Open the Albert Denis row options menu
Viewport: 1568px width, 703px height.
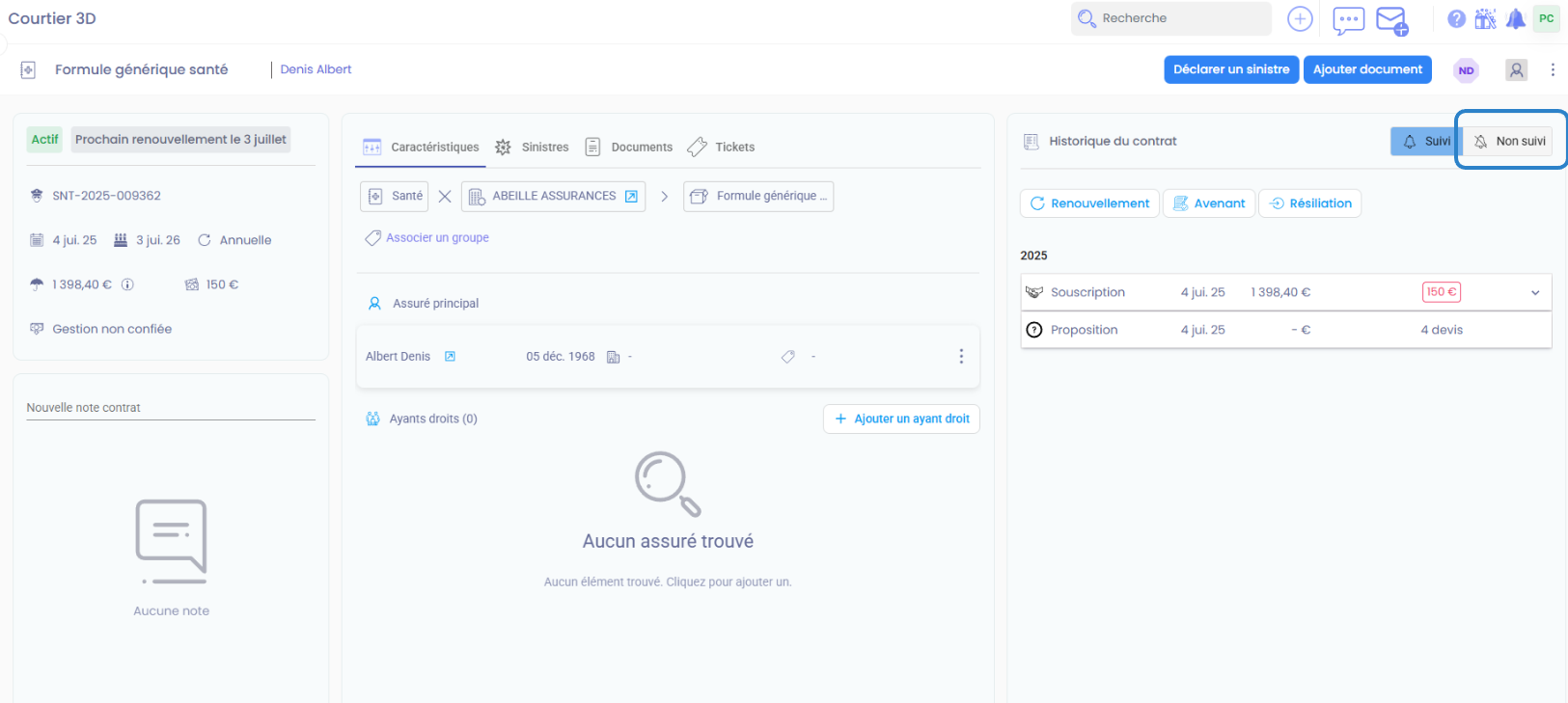(961, 356)
